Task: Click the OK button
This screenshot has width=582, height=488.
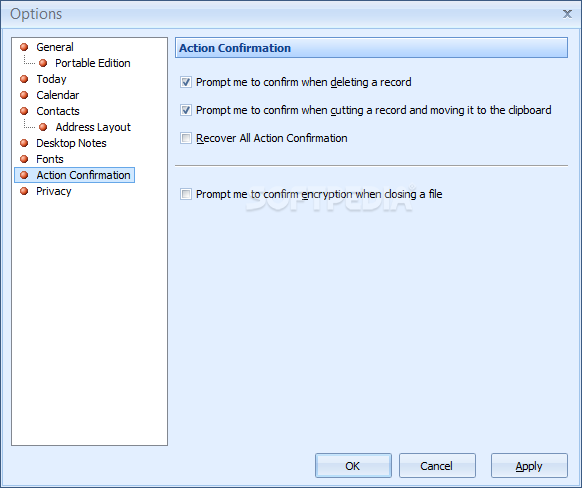Action: tap(353, 465)
